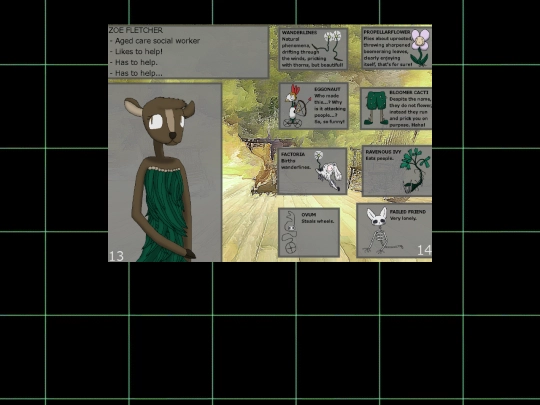Click the FABLED FRIEND title text

[x=408, y=212]
